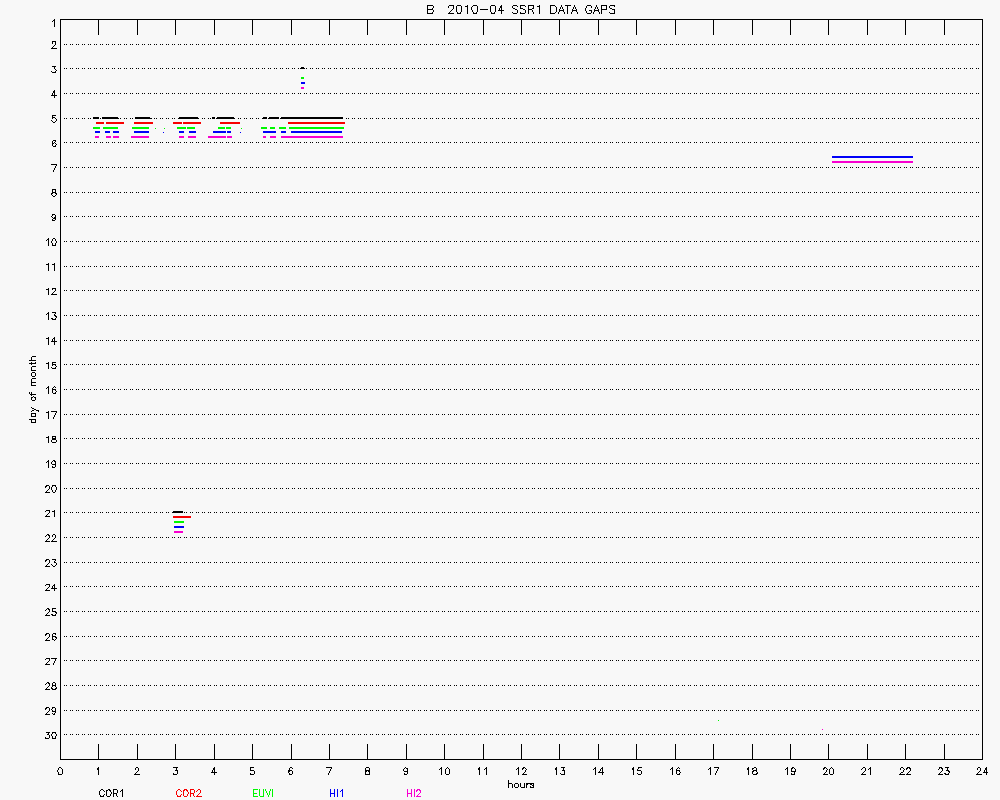
Task: Click the magenta HI2 legend label
Action: pyautogui.click(x=414, y=793)
